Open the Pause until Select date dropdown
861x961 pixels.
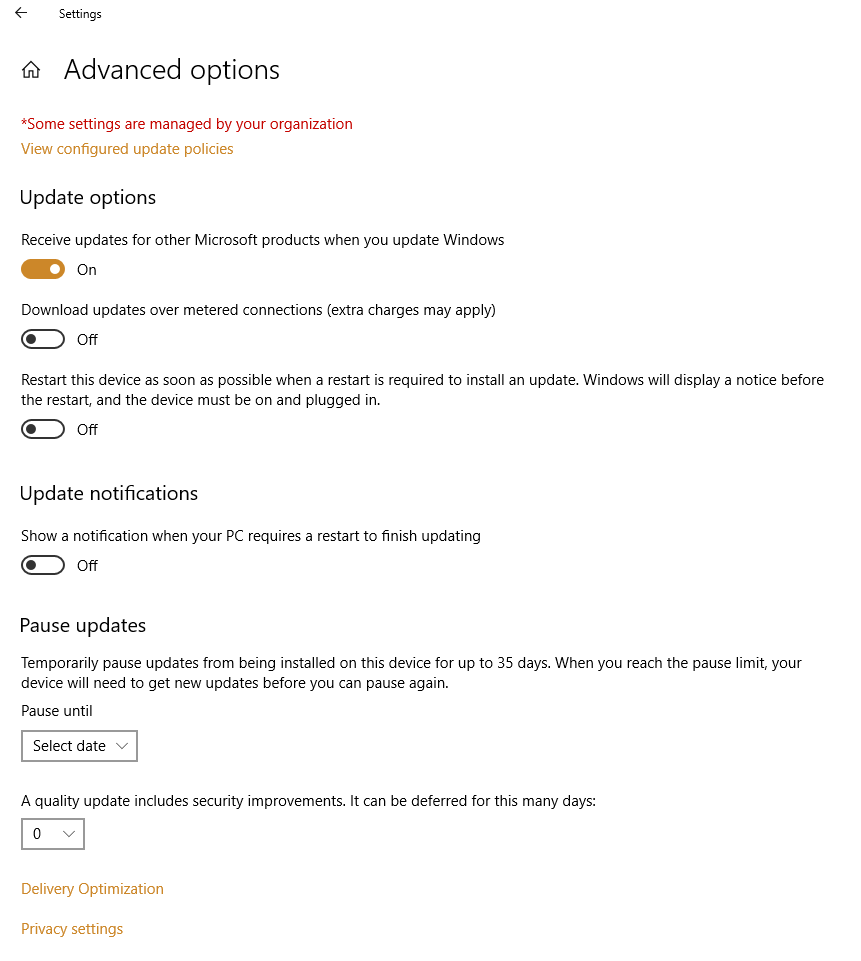[x=79, y=746]
